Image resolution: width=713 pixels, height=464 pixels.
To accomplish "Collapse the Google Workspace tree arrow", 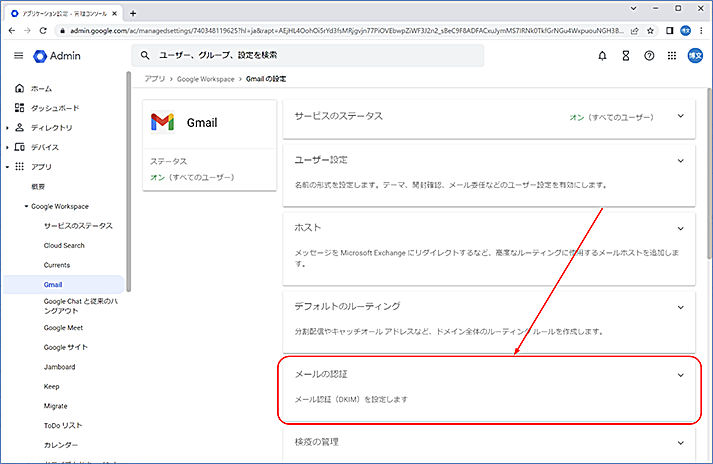I will 26,207.
